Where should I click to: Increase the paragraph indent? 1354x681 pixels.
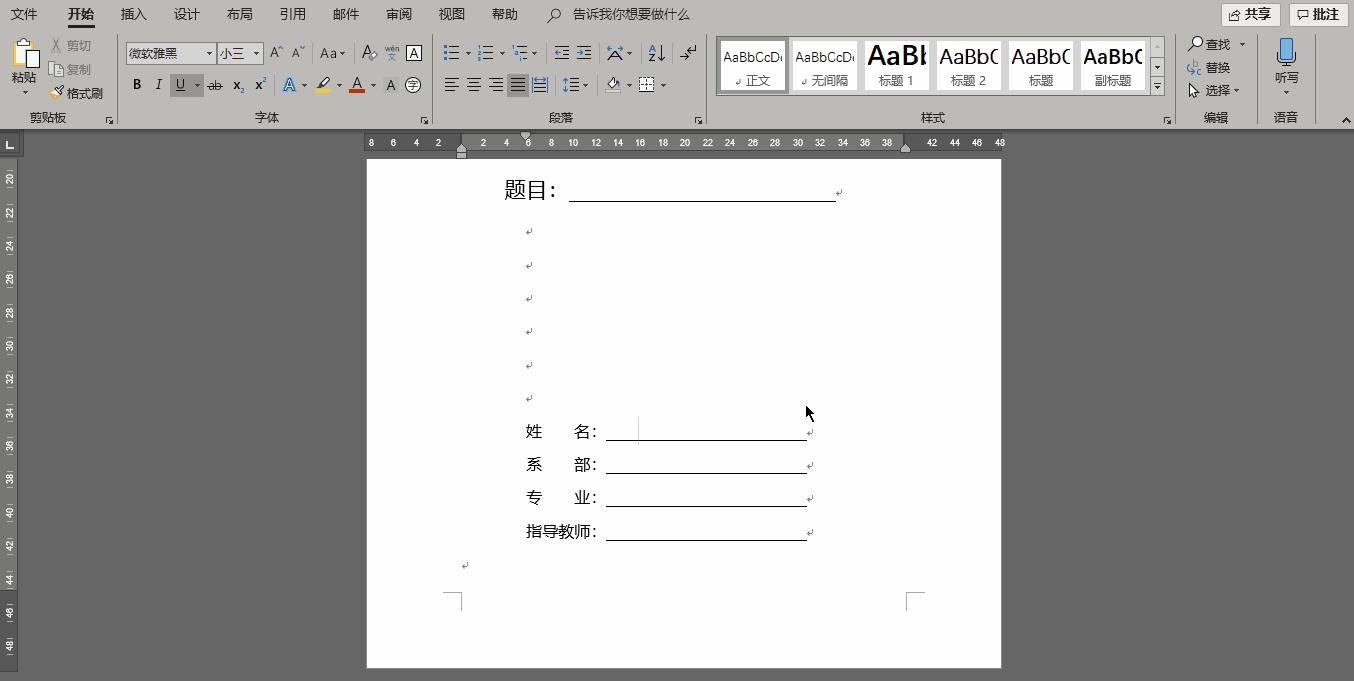(x=585, y=52)
